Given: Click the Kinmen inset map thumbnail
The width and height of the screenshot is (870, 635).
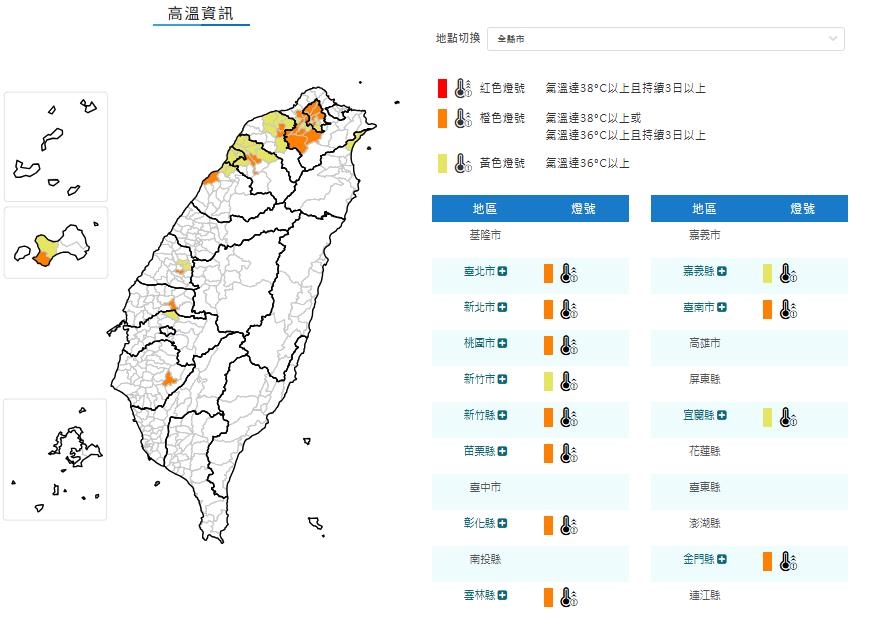Looking at the screenshot, I should click(x=55, y=244).
